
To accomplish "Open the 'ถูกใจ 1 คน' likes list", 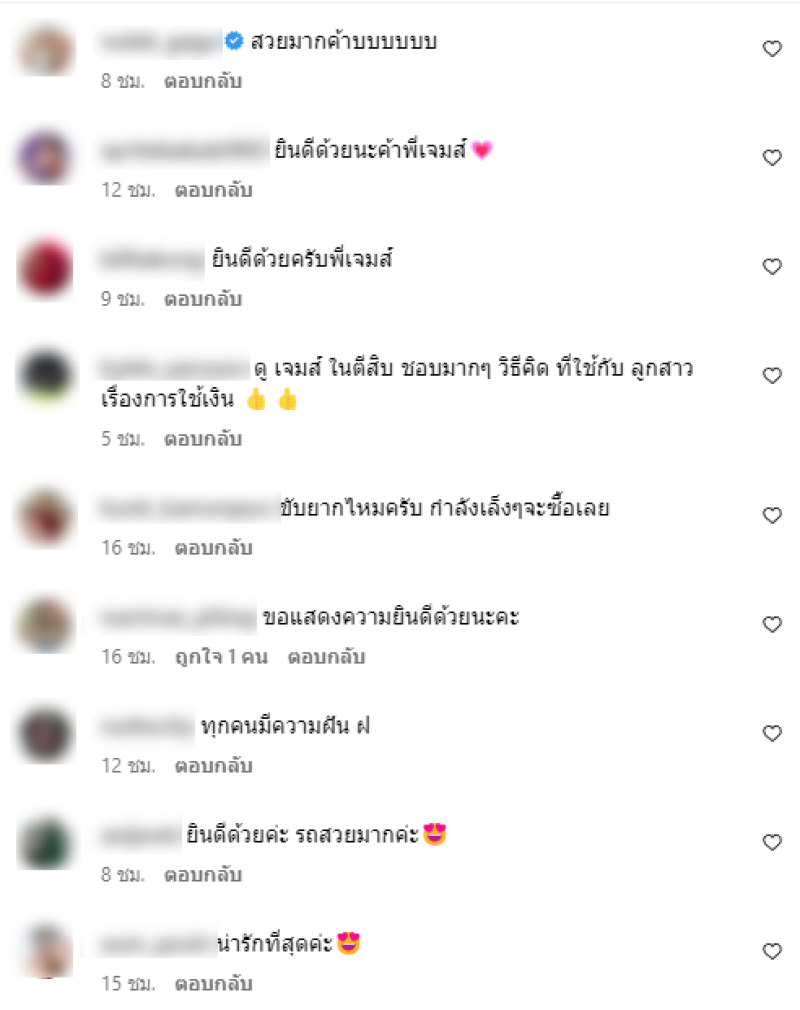I will point(221,656).
